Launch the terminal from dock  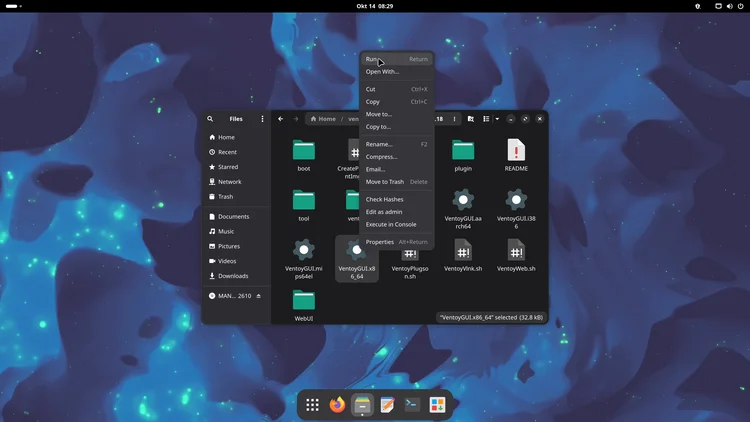tap(412, 405)
